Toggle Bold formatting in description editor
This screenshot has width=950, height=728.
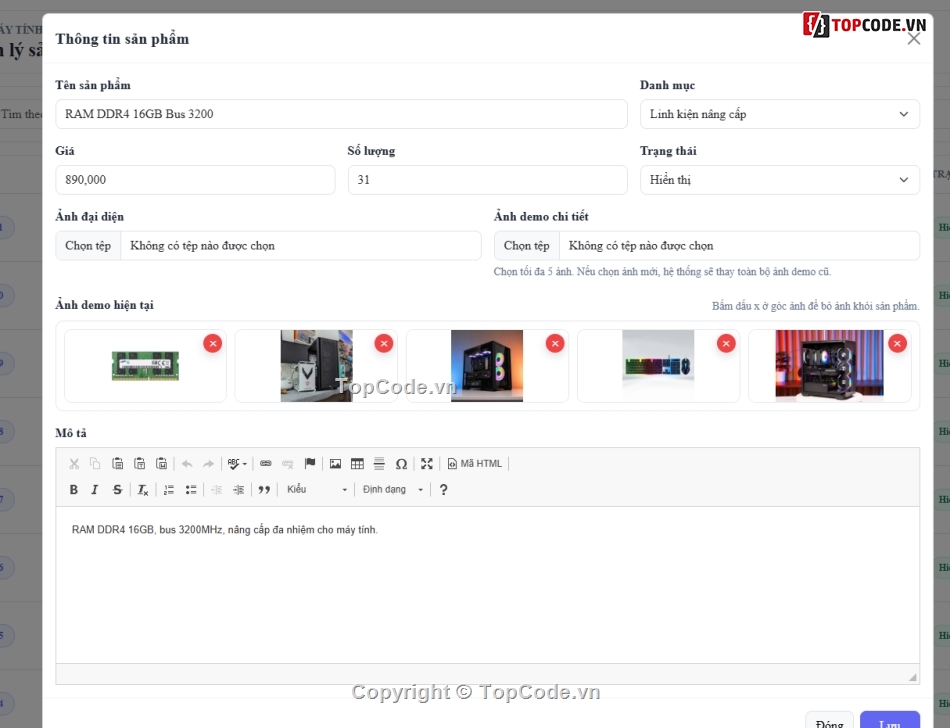pos(74,489)
